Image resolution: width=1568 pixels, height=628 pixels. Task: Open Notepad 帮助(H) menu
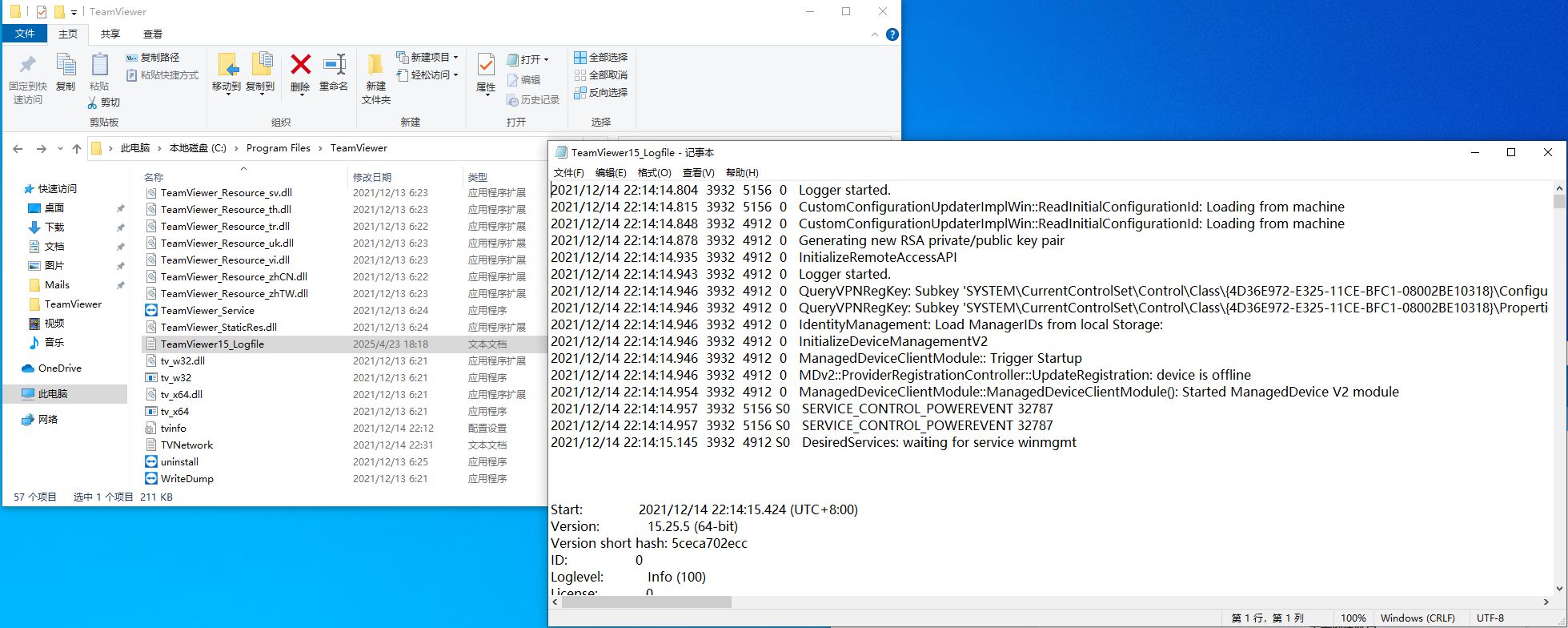point(742,173)
